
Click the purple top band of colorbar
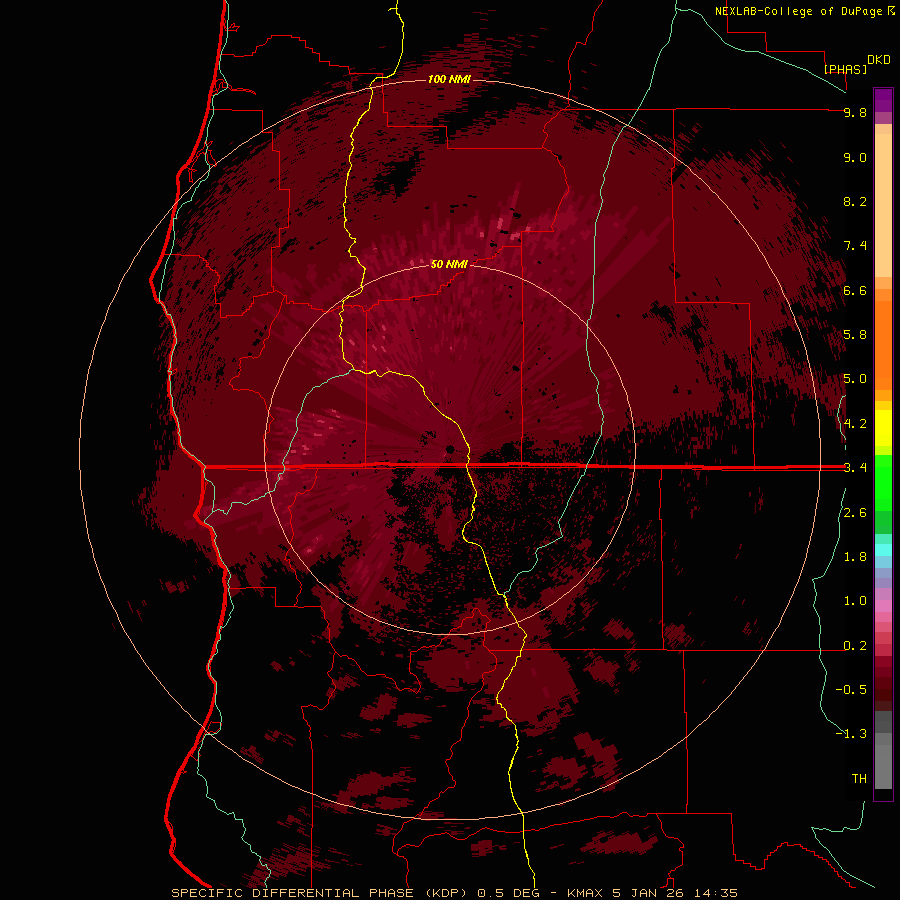point(883,100)
